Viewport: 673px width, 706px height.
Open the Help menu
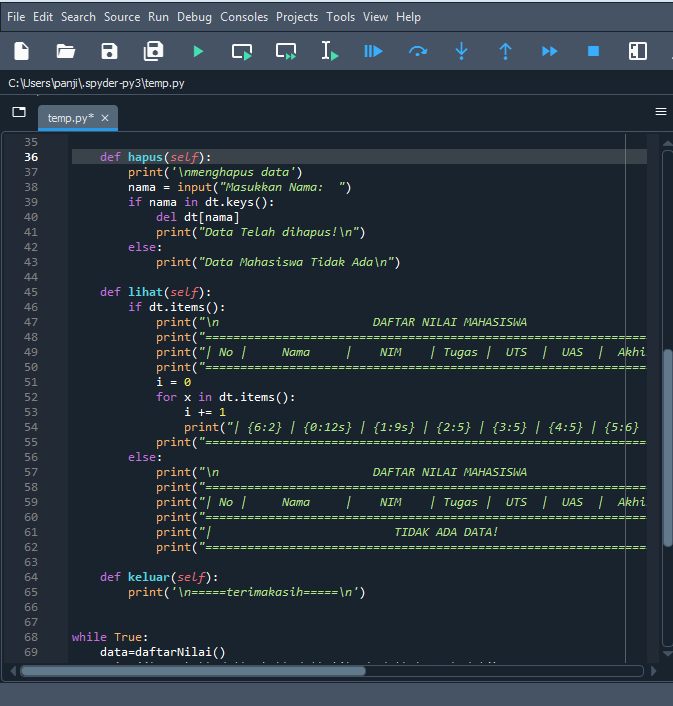click(408, 17)
